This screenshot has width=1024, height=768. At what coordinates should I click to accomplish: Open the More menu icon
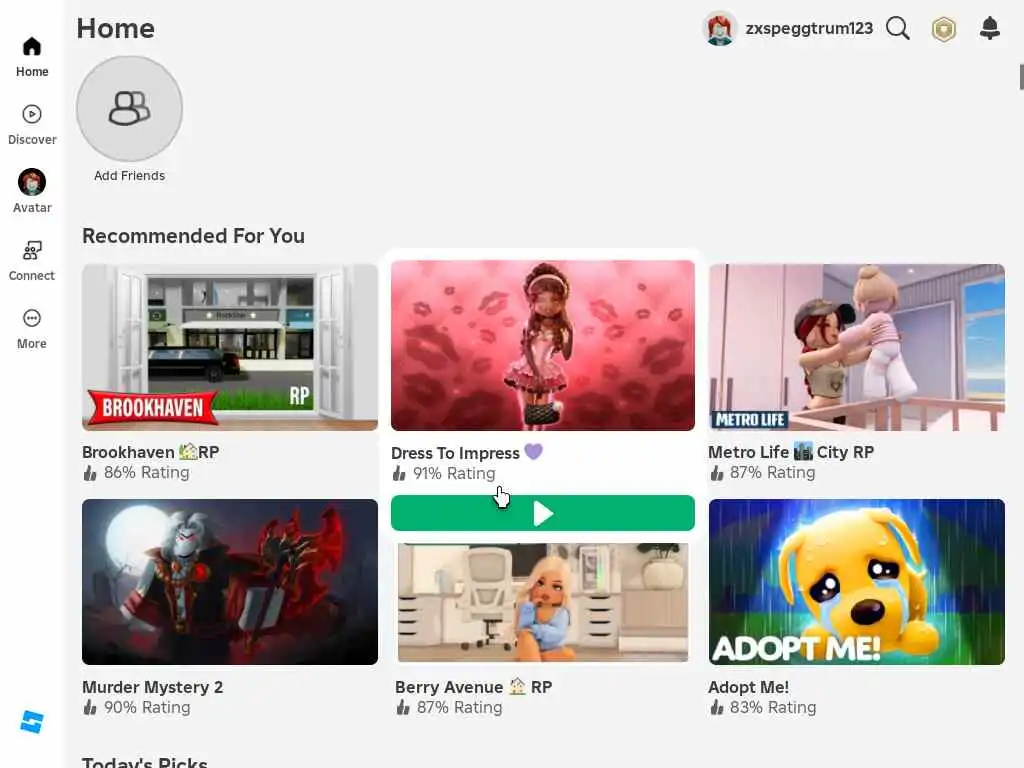tap(31, 318)
